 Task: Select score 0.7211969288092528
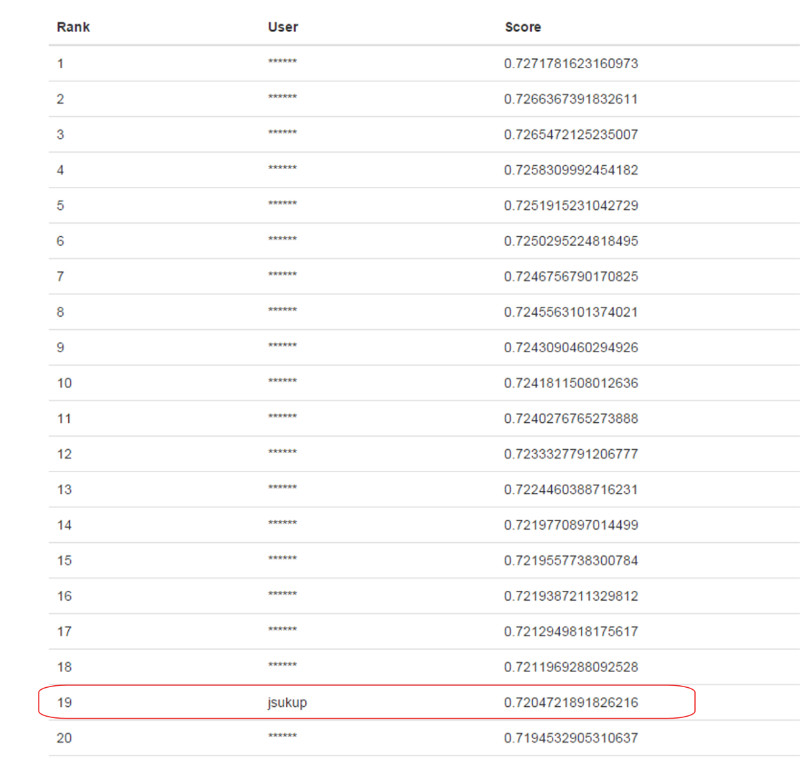571,667
